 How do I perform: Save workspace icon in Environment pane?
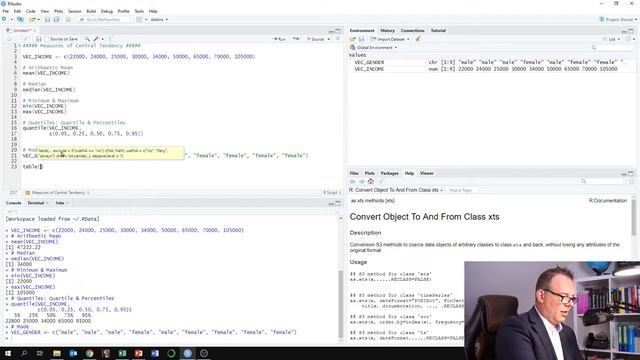pos(361,39)
